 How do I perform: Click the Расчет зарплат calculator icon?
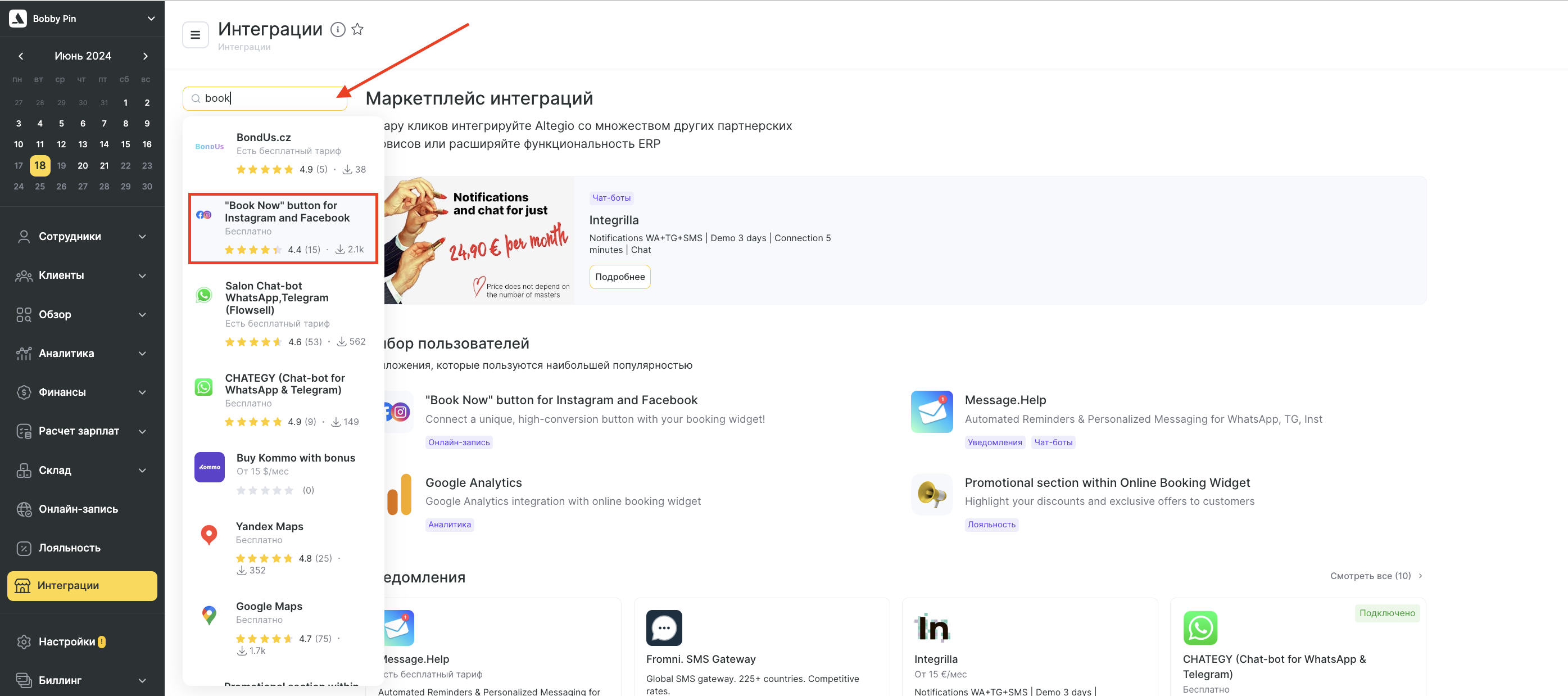pyautogui.click(x=24, y=431)
